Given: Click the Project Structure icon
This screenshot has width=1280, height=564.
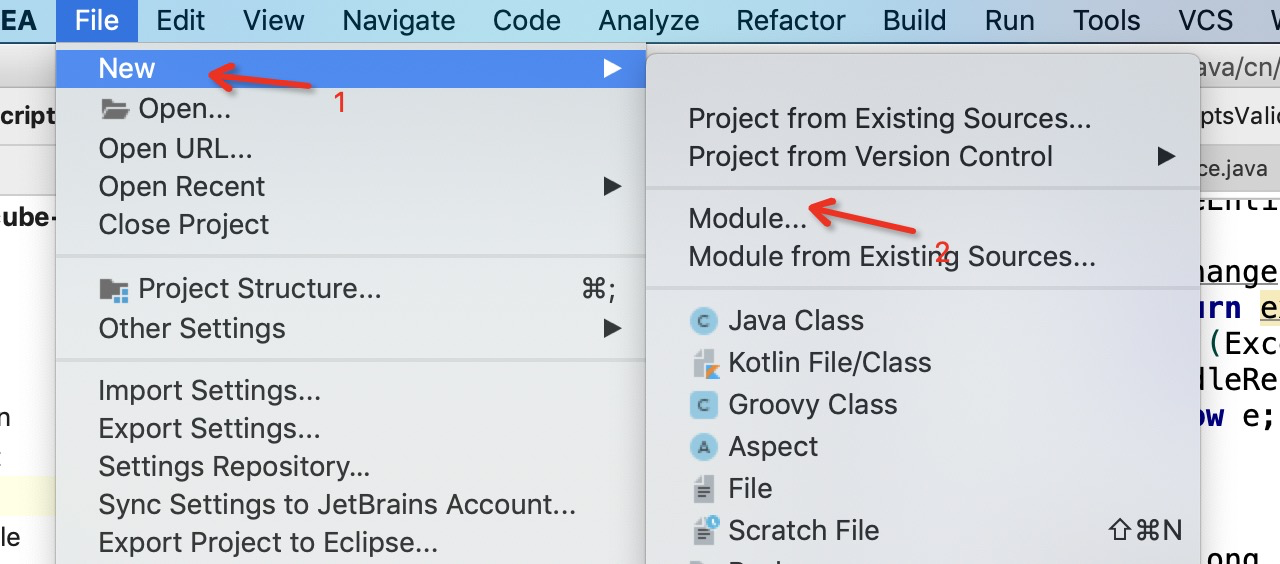Looking at the screenshot, I should click(x=115, y=290).
